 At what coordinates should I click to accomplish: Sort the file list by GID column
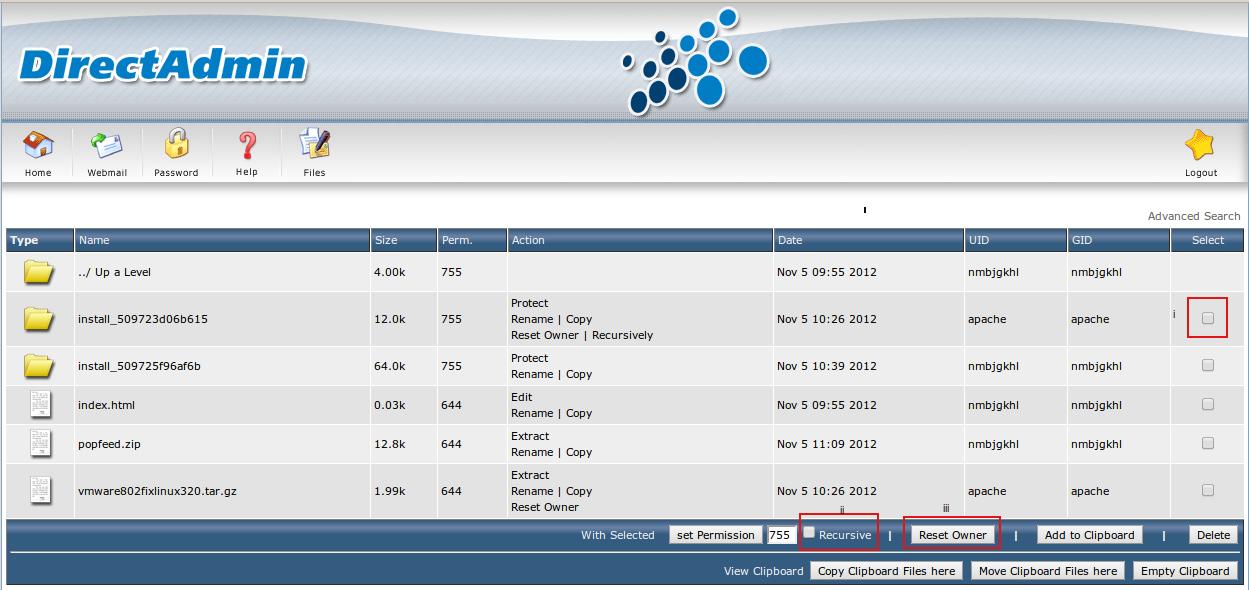click(1082, 240)
